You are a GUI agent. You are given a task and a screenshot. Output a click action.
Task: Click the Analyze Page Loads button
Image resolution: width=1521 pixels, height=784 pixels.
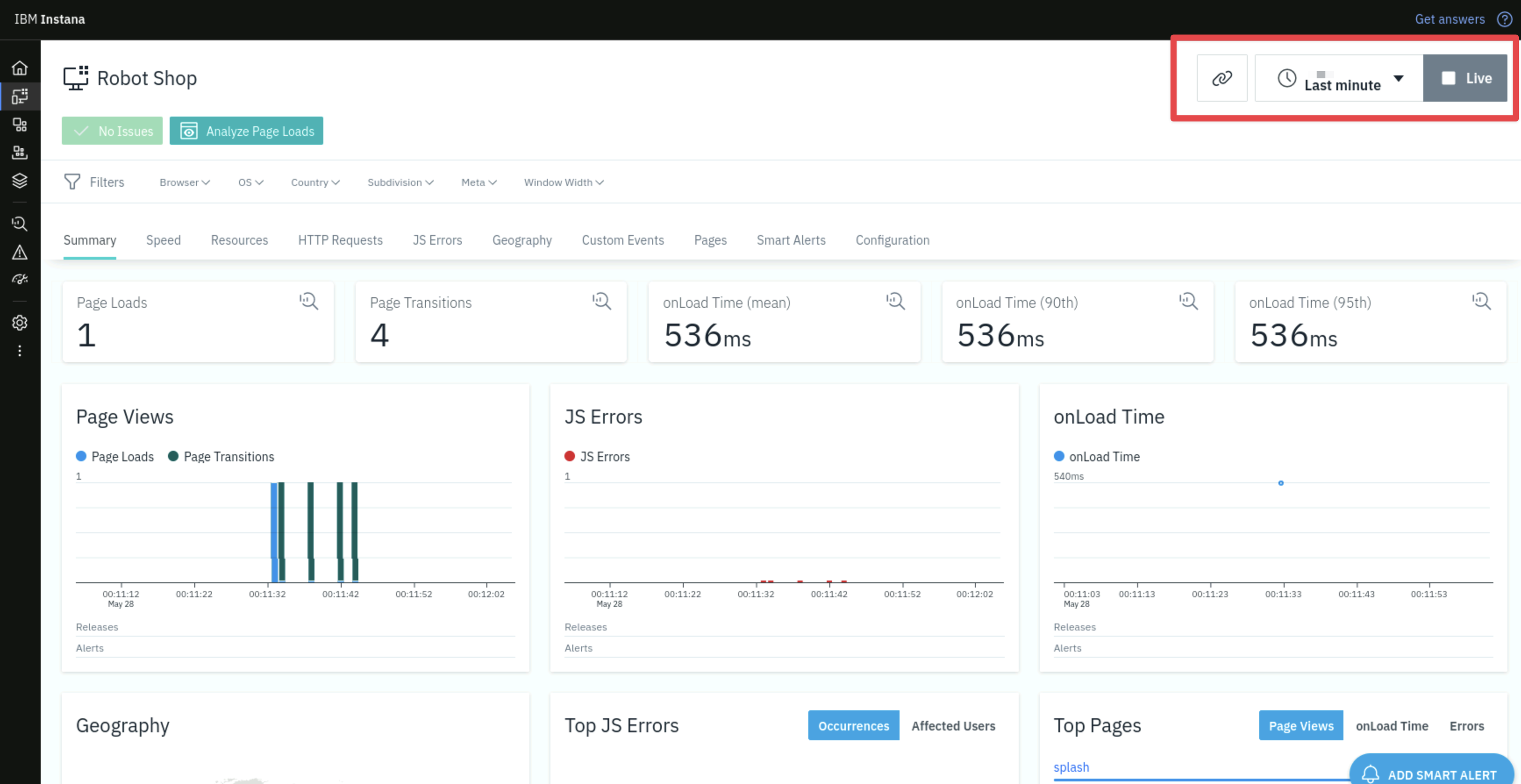click(248, 131)
